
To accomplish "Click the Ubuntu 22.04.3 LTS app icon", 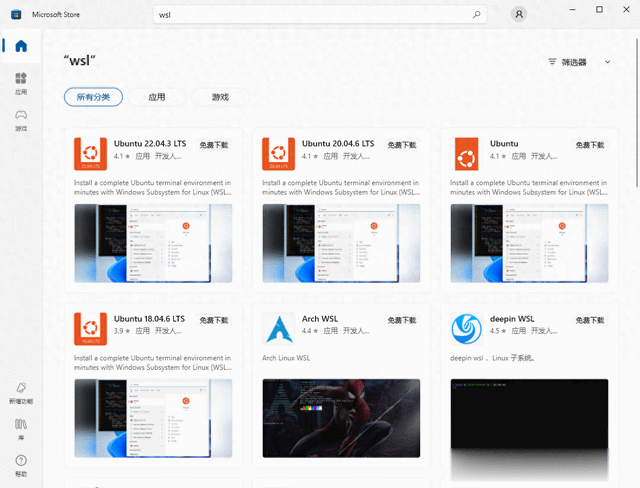I will (x=90, y=154).
